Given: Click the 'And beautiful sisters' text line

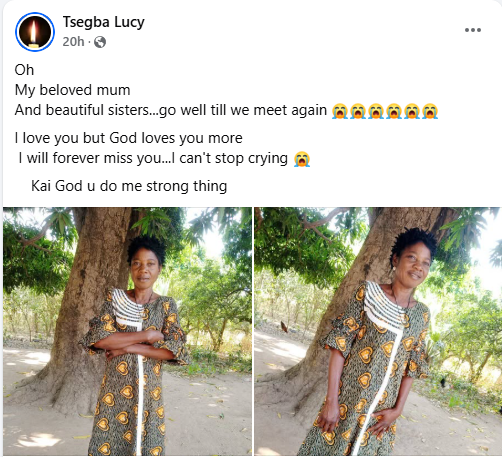Looking at the screenshot, I should click(x=171, y=110).
